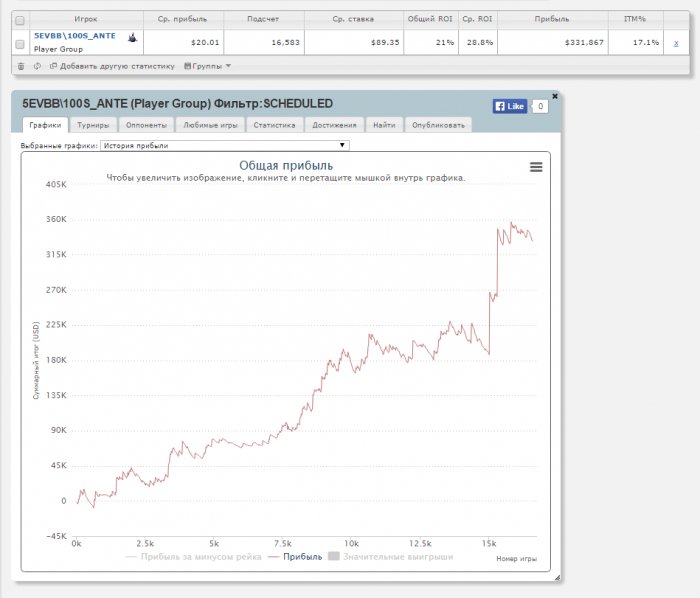This screenshot has height=598, width=700.
Task: Open the Статистика tab
Action: (x=274, y=125)
